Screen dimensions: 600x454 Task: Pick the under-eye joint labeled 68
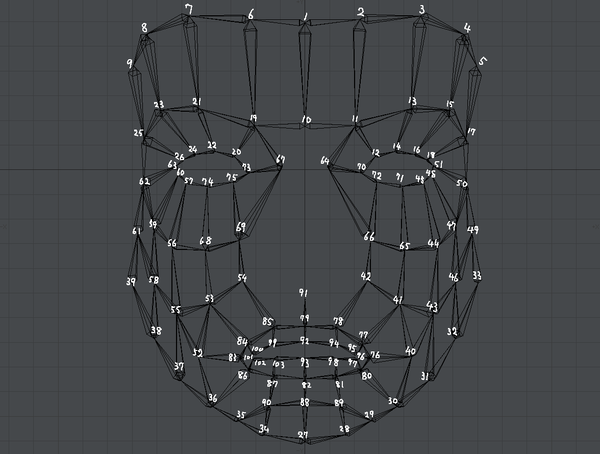[205, 241]
